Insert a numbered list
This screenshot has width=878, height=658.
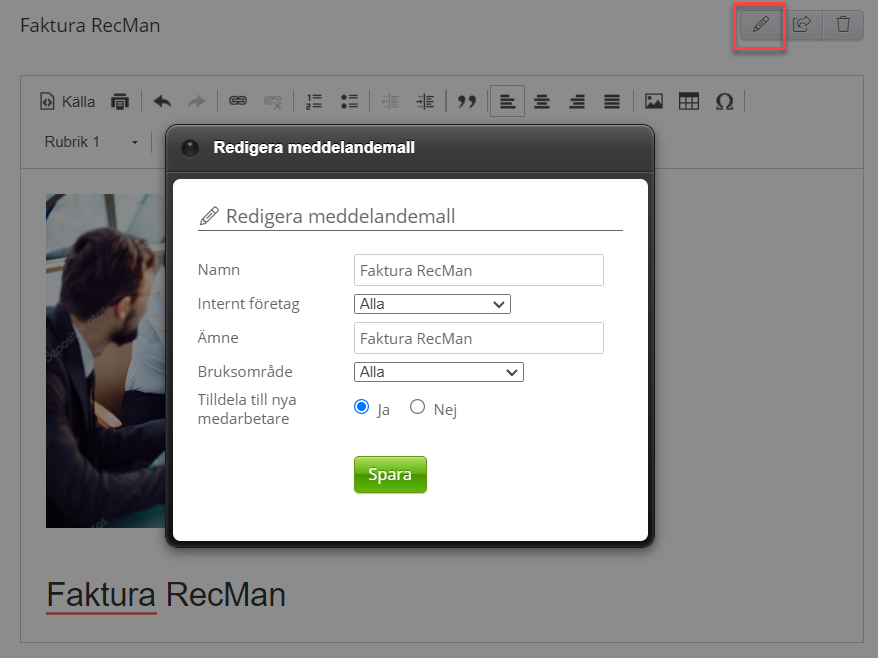click(x=314, y=101)
